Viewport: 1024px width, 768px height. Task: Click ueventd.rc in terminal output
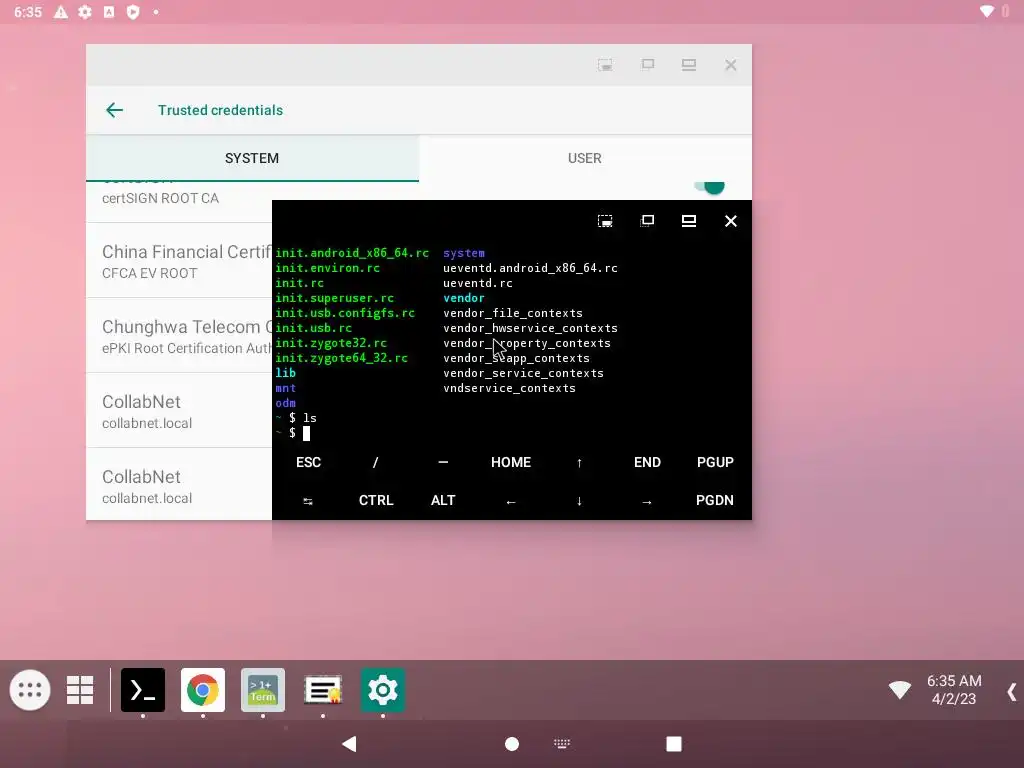[x=477, y=283]
